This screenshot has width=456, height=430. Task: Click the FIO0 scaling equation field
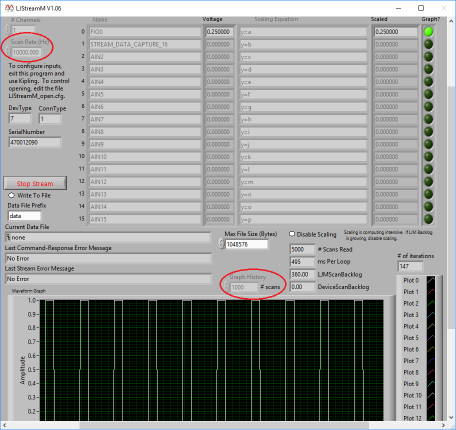(x=303, y=32)
